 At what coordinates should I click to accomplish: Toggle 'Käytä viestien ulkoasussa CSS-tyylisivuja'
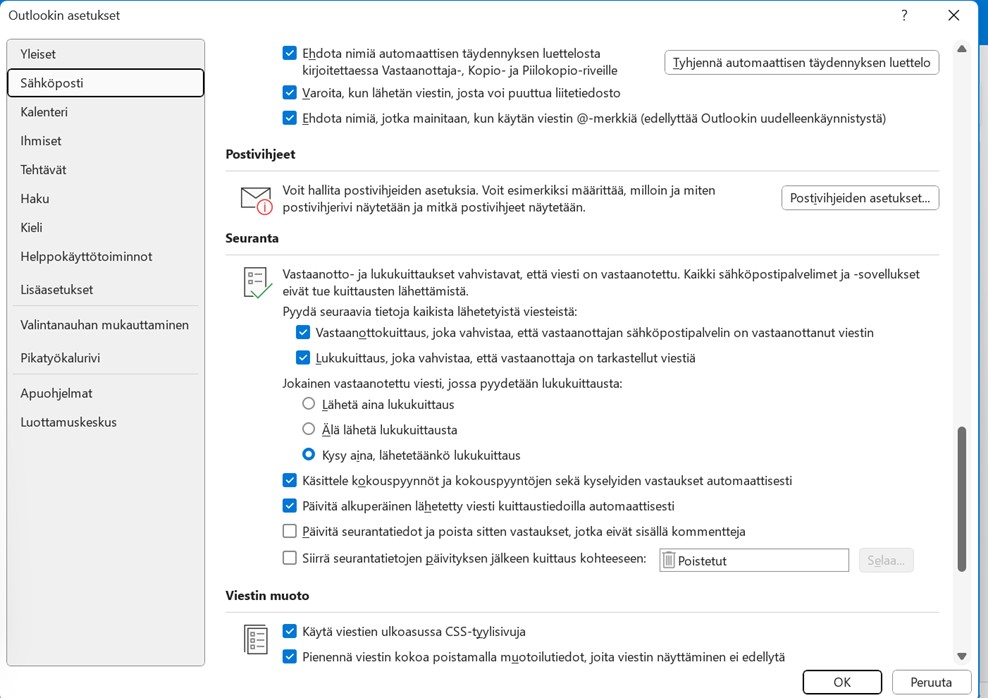tap(290, 631)
